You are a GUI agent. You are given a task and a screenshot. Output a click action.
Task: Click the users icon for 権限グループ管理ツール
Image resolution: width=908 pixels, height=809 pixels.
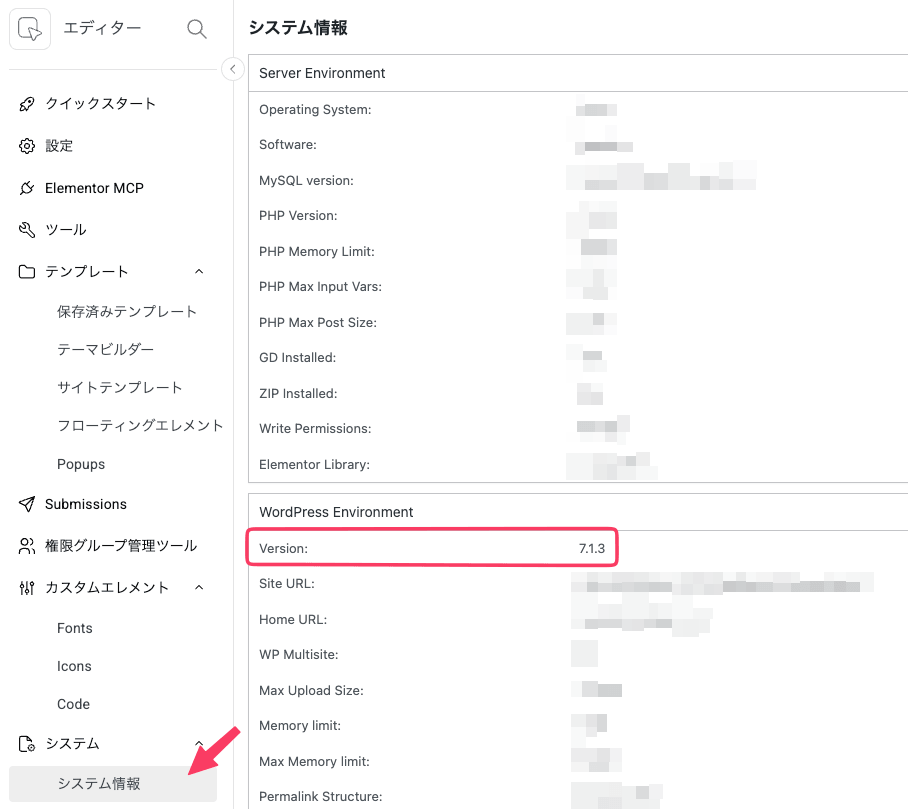coord(27,546)
